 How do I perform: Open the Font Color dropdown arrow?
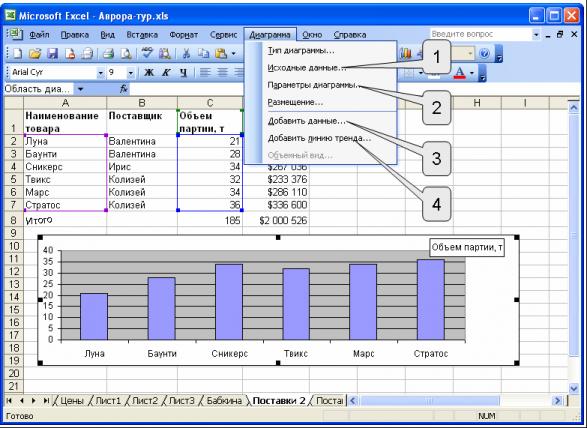click(x=472, y=72)
